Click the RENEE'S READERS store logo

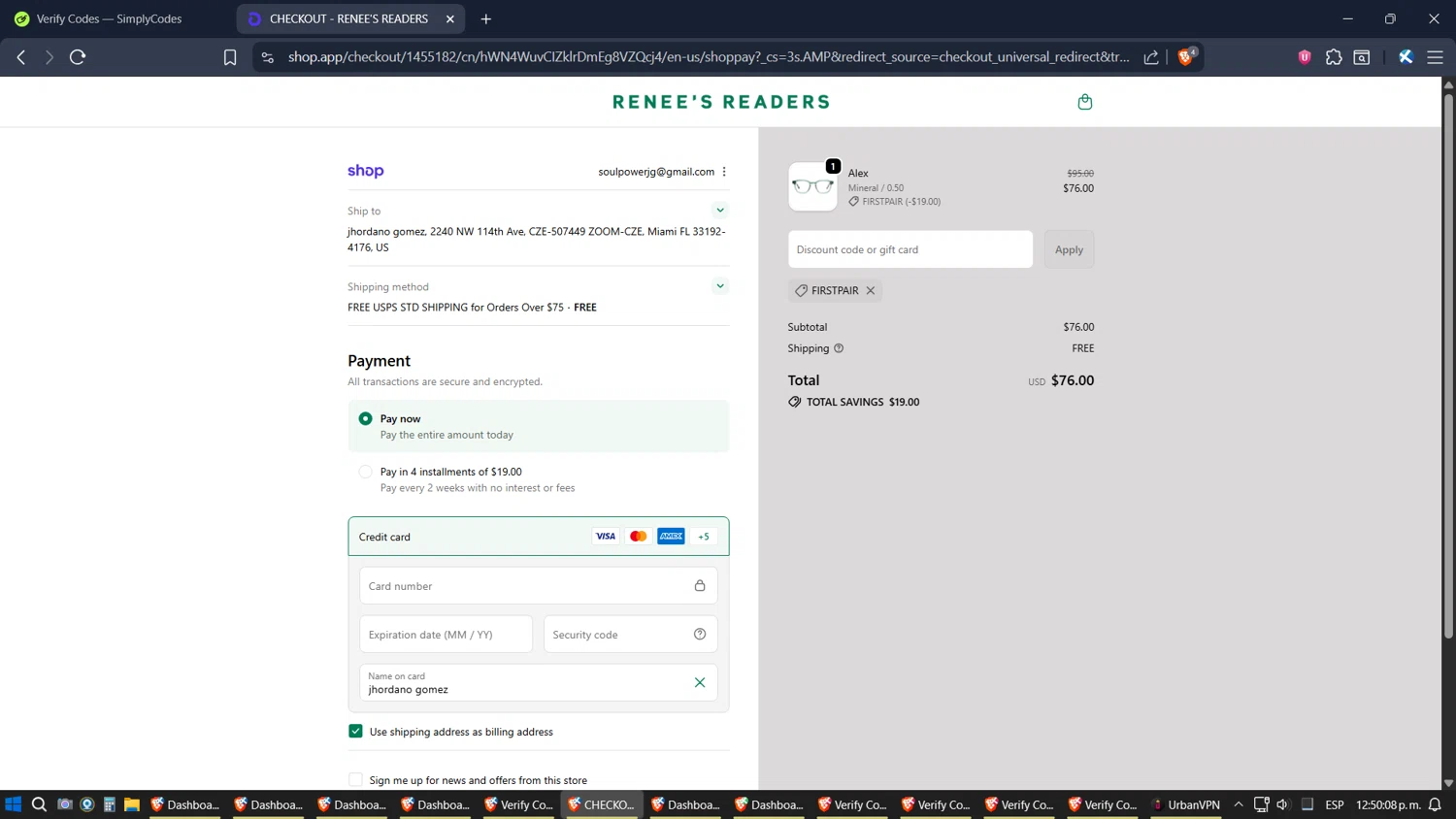pyautogui.click(x=721, y=102)
